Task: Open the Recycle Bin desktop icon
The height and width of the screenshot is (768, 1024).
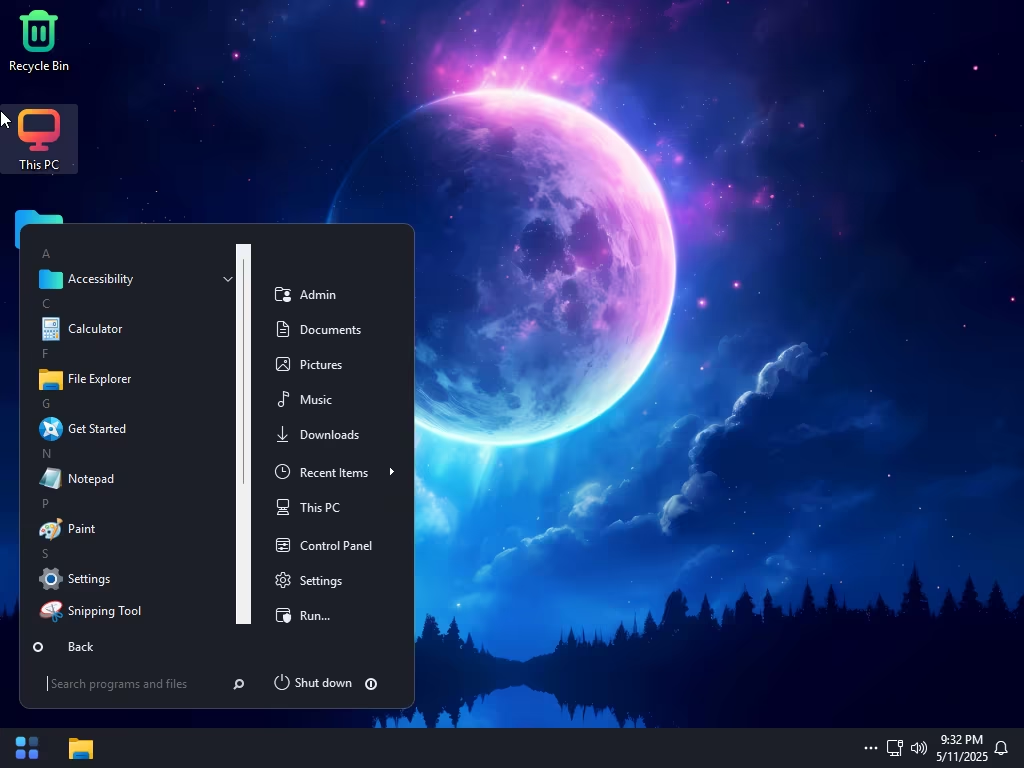Action: coord(39,40)
